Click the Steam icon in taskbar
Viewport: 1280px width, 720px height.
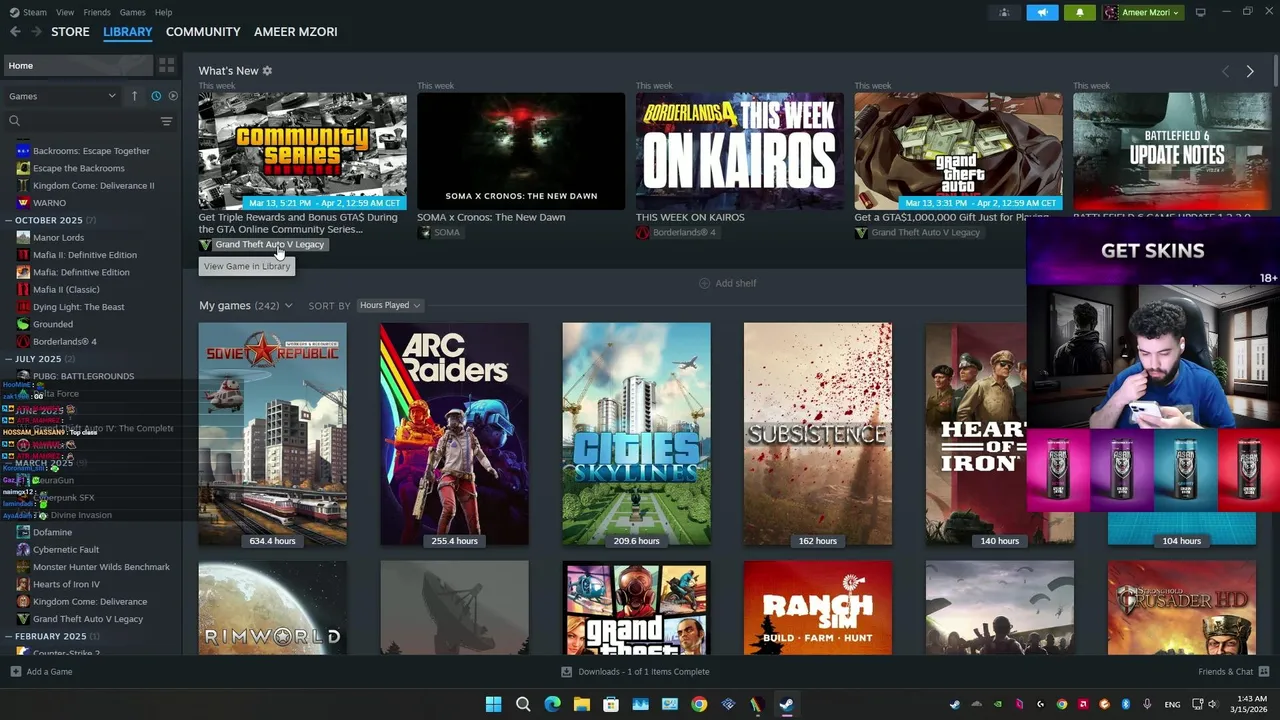click(x=787, y=704)
